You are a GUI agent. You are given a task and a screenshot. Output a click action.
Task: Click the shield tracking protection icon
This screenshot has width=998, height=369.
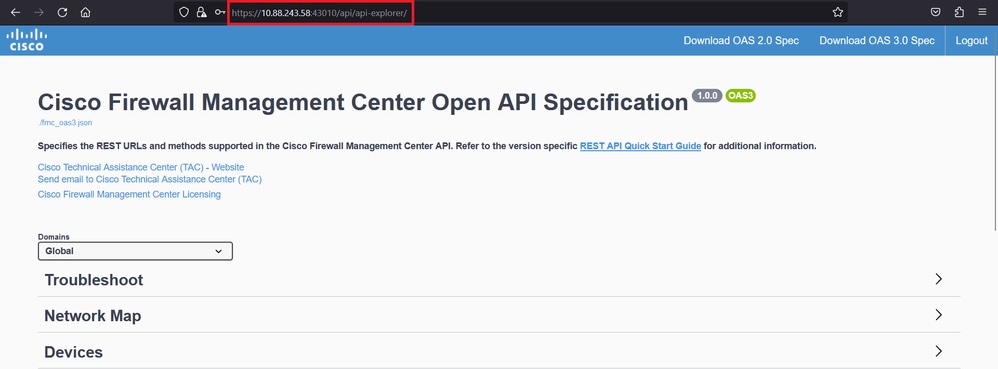184,12
